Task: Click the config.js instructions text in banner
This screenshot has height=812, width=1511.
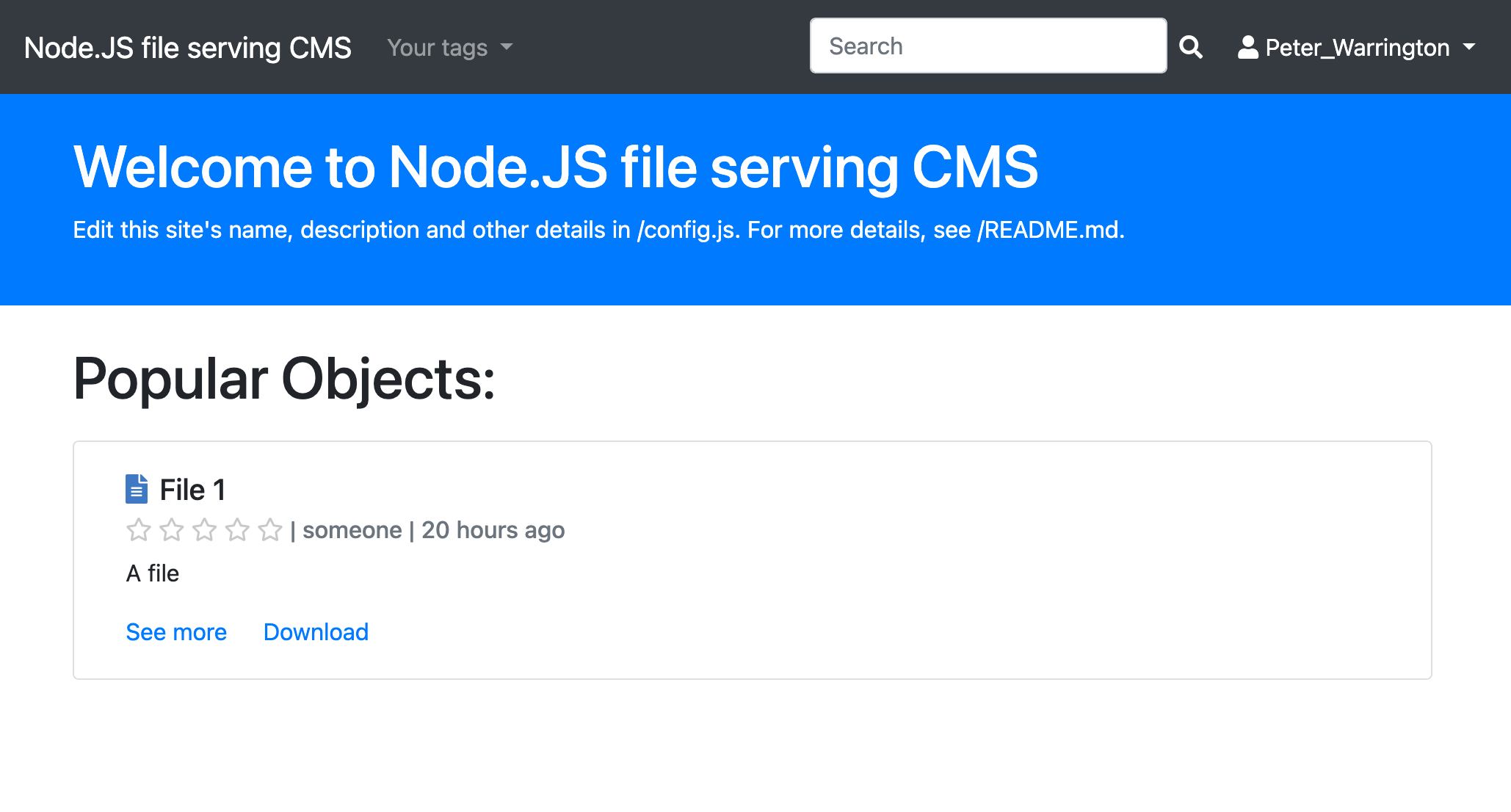Action: tap(598, 230)
